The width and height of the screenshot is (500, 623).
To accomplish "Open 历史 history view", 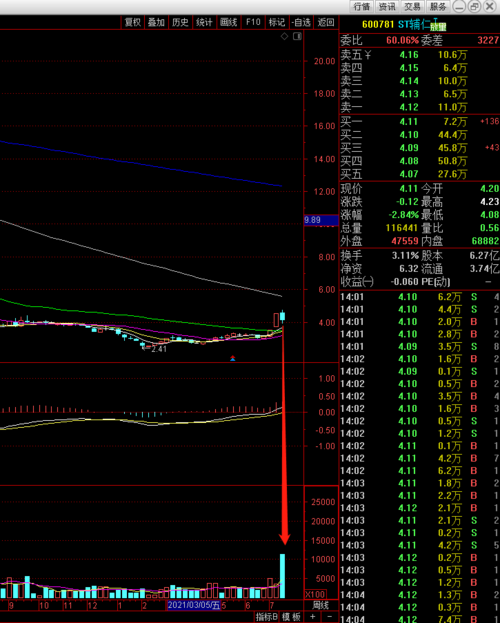I will pyautogui.click(x=180, y=22).
